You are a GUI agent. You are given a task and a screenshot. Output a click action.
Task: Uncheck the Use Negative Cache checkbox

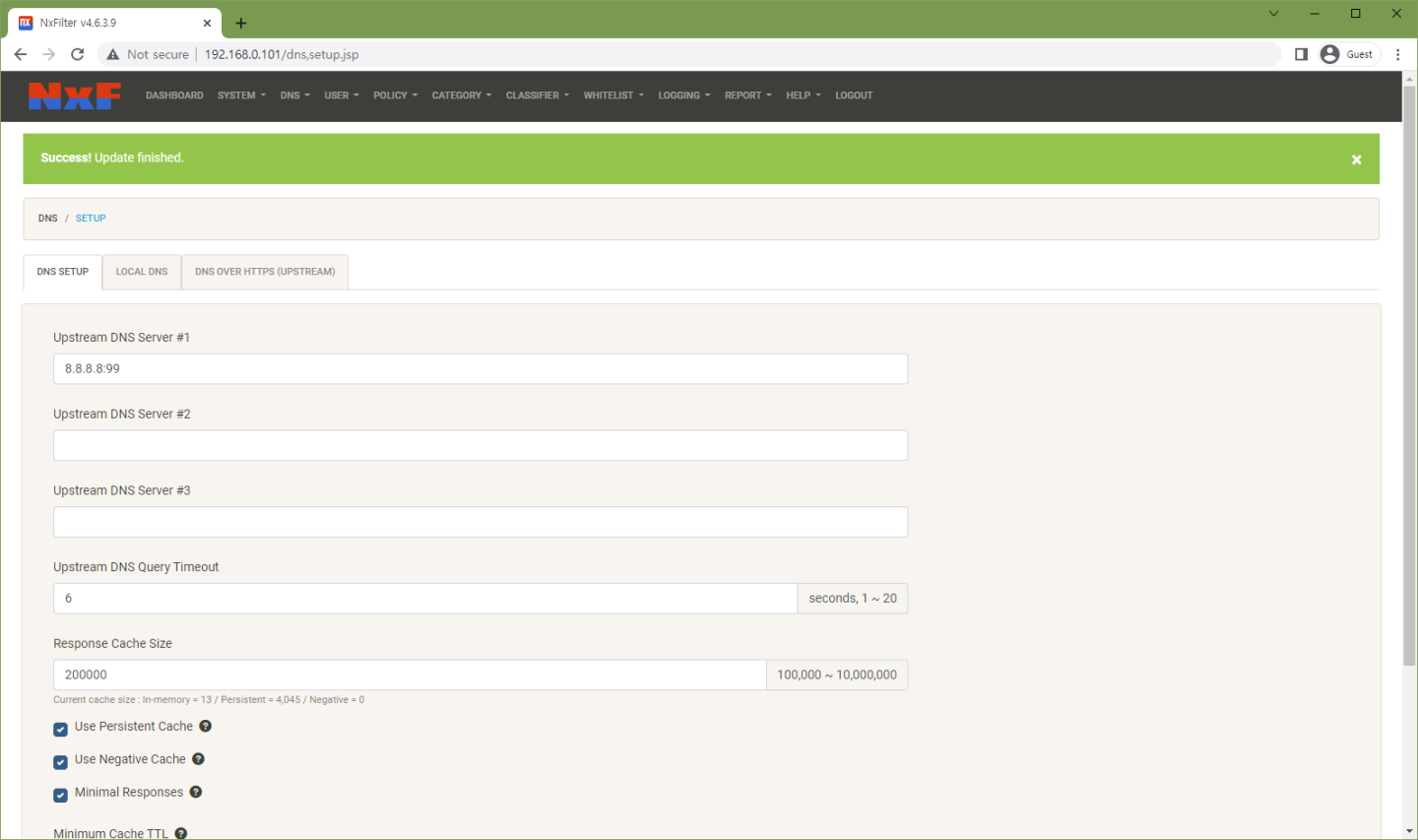point(60,761)
